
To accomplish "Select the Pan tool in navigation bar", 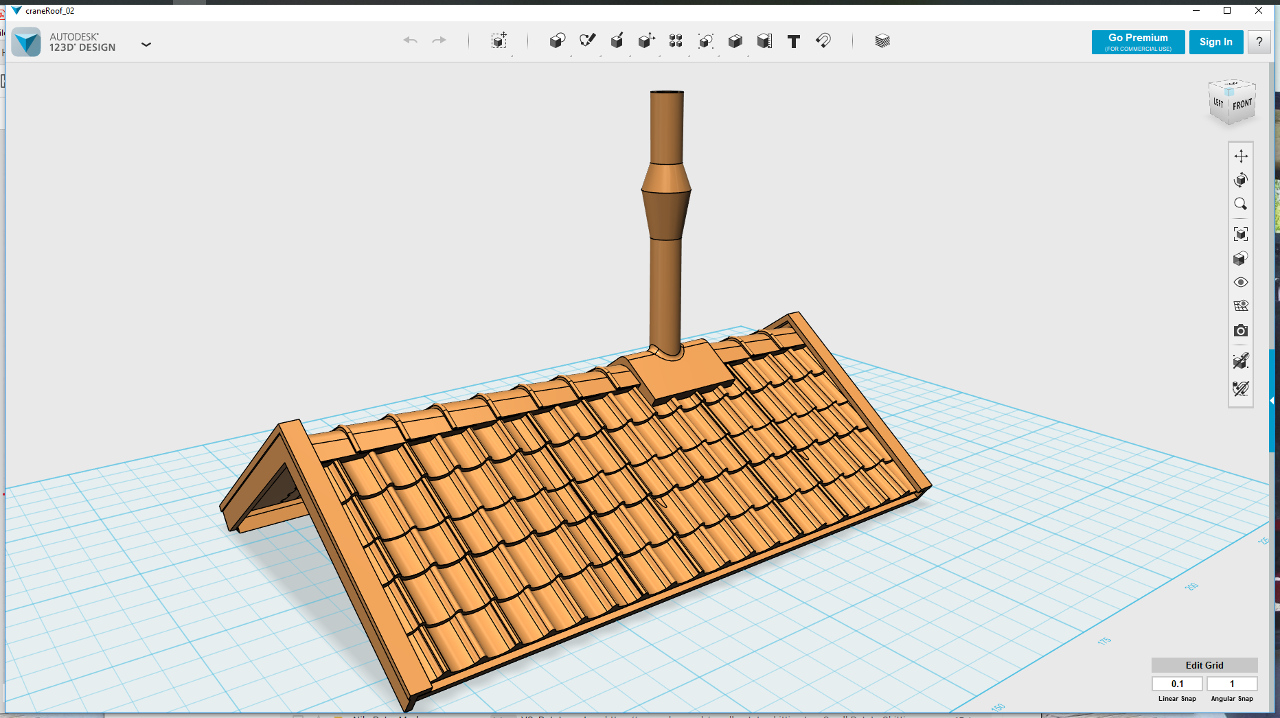I will (x=1241, y=156).
